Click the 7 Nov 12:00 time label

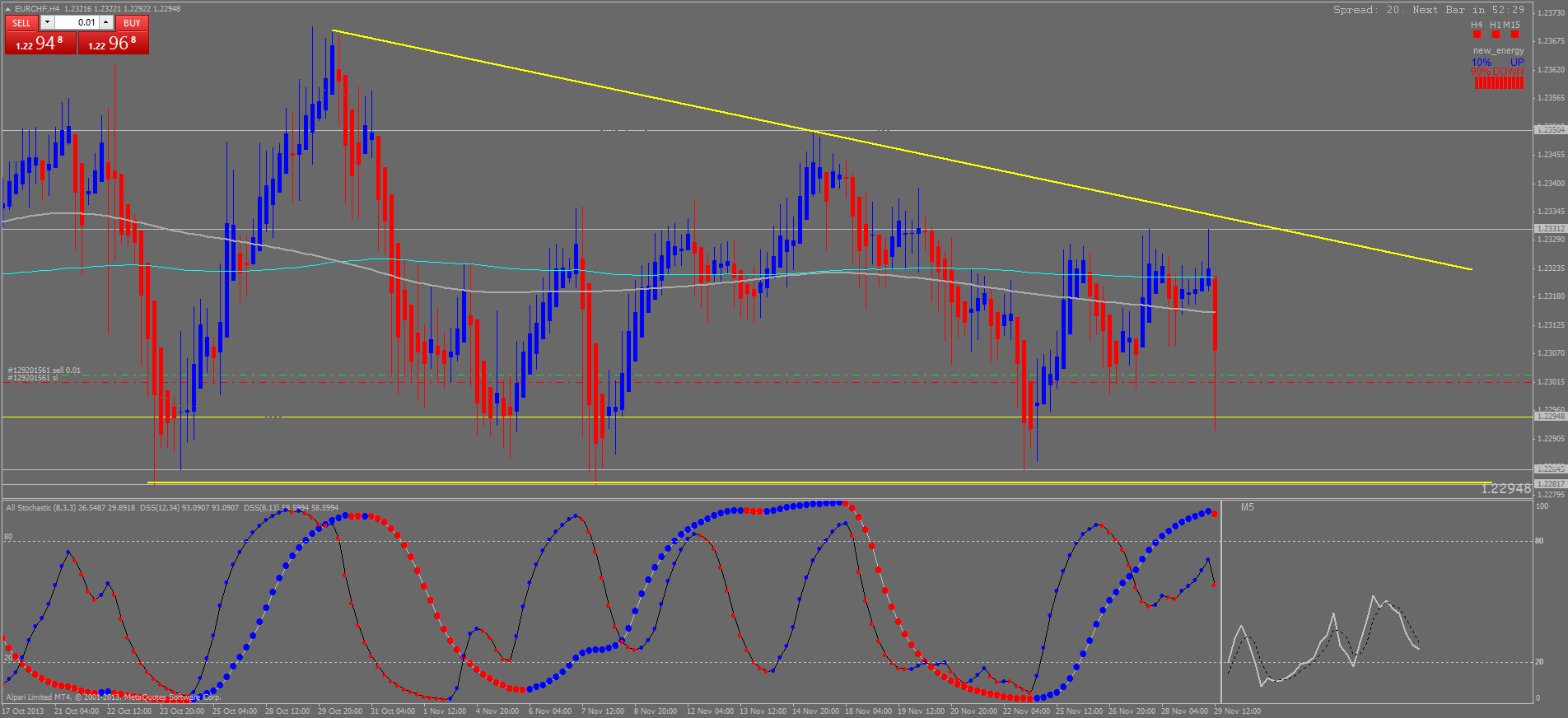(603, 711)
